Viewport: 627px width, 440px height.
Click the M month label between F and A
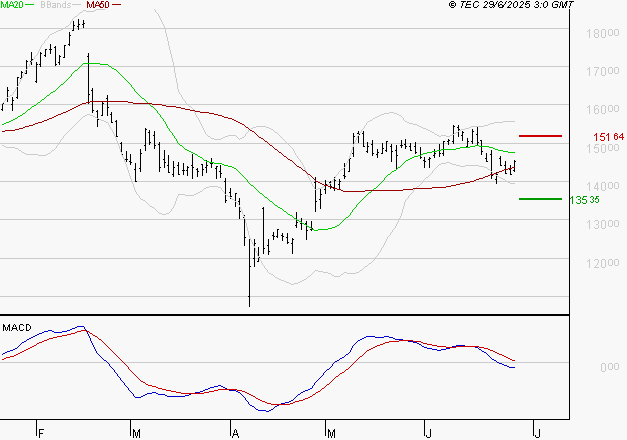point(136,434)
